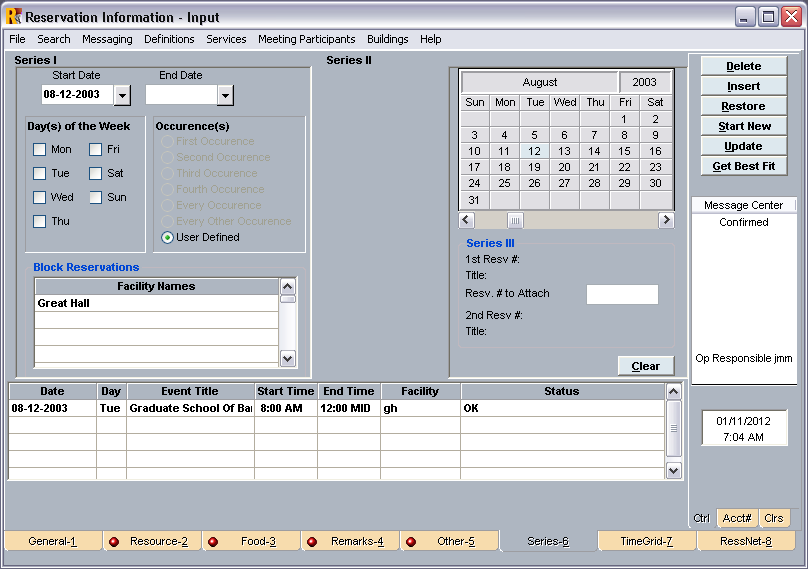Click the red indicator on Resource-2 tab
The width and height of the screenshot is (808, 569).
(x=114, y=541)
